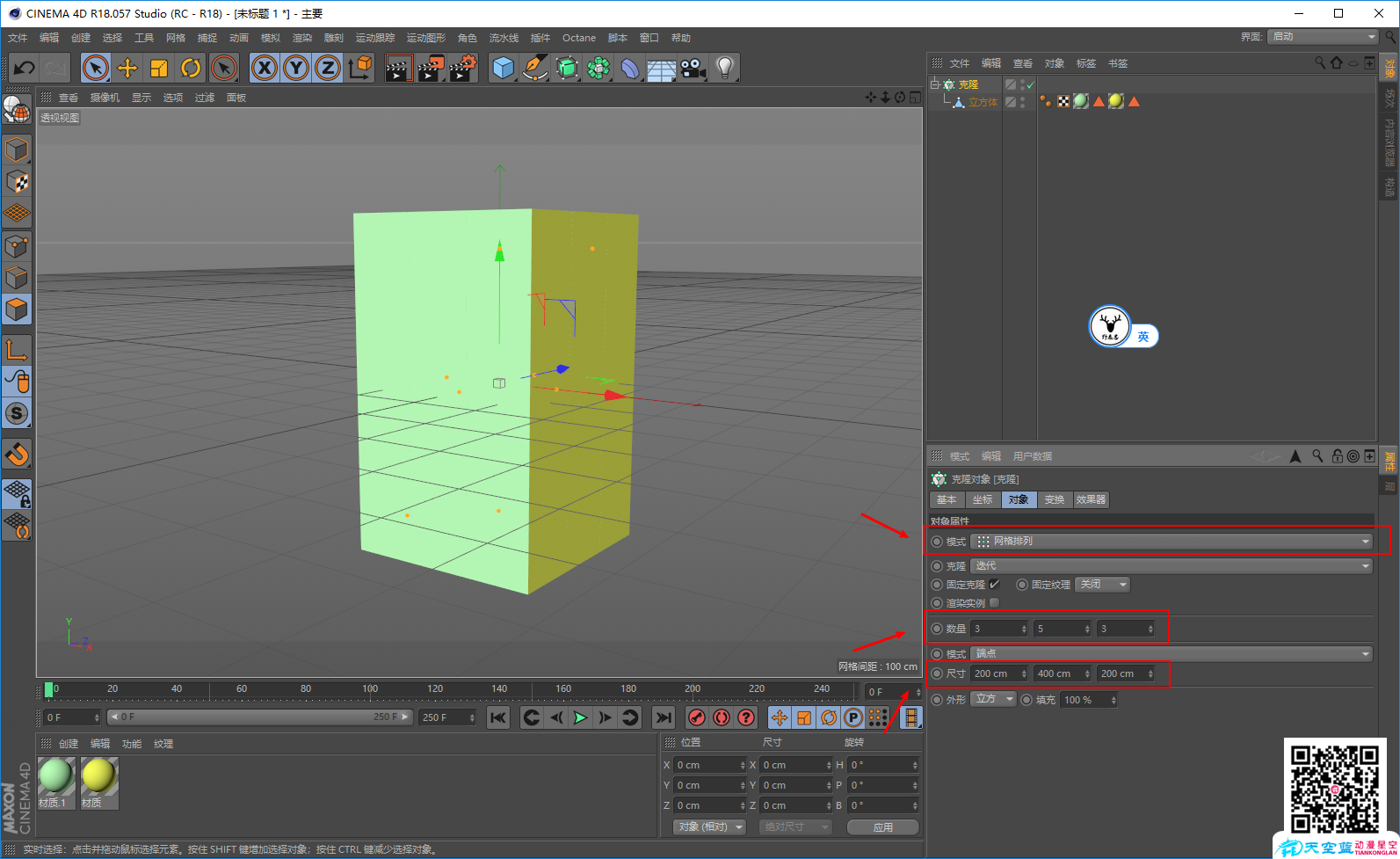Click the 250 F end frame field

coord(447,717)
